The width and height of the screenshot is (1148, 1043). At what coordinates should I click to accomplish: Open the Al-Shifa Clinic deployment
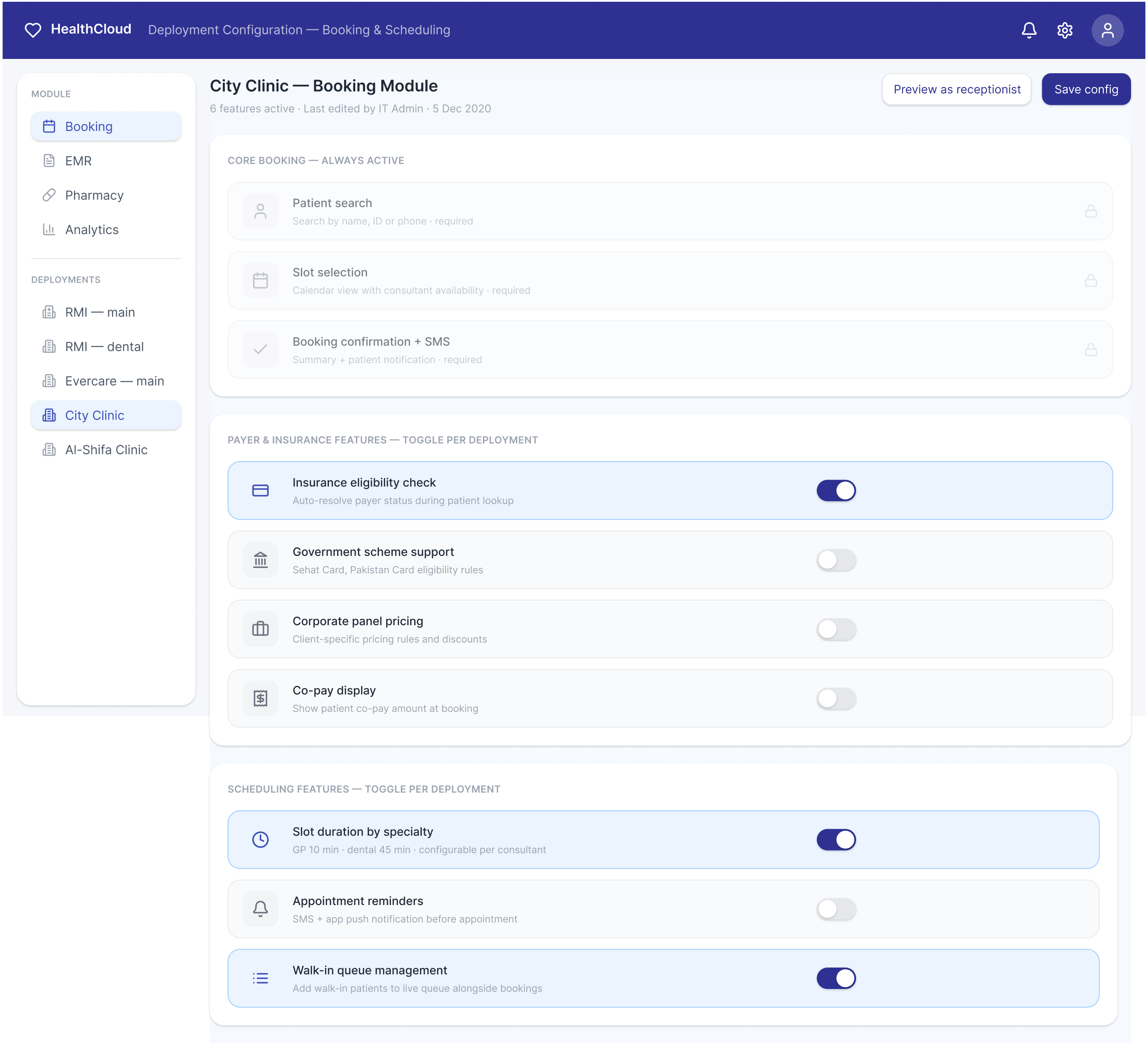click(x=106, y=450)
